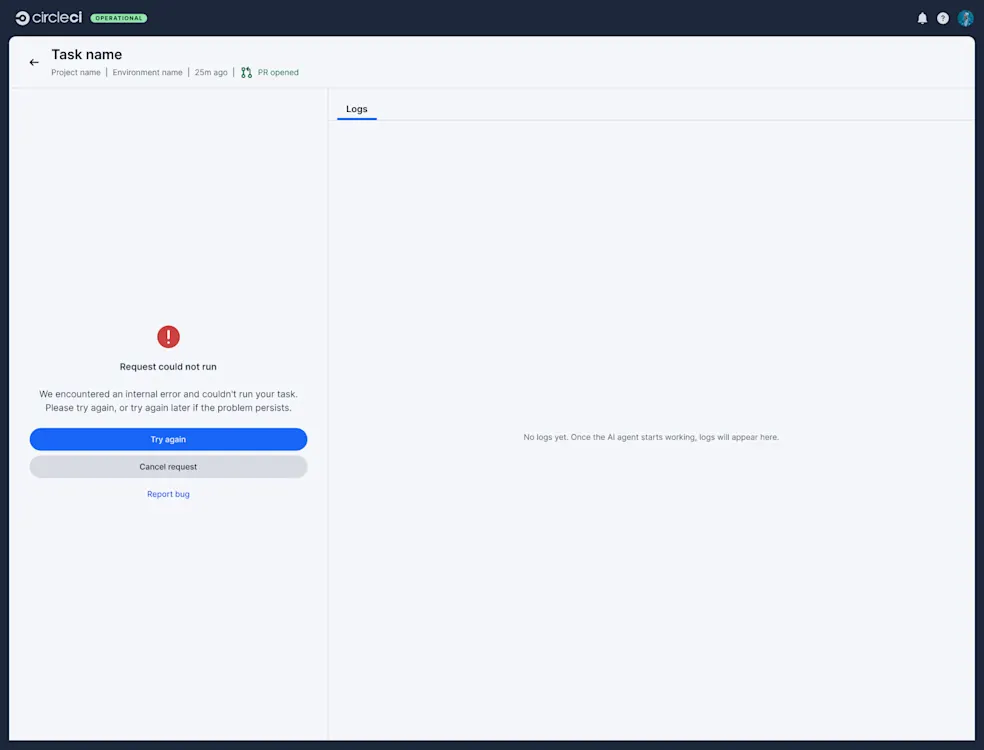The image size is (984, 750).
Task: Click the Request could not run message
Action: click(x=168, y=366)
